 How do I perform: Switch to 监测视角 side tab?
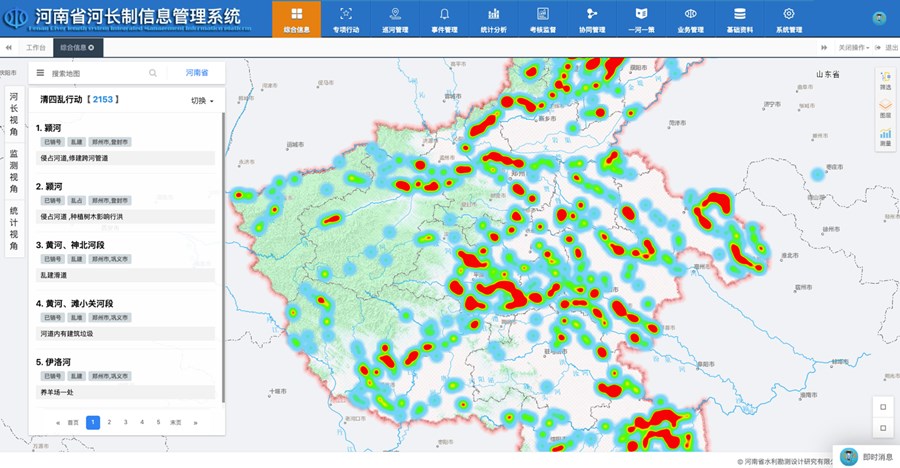(14, 169)
